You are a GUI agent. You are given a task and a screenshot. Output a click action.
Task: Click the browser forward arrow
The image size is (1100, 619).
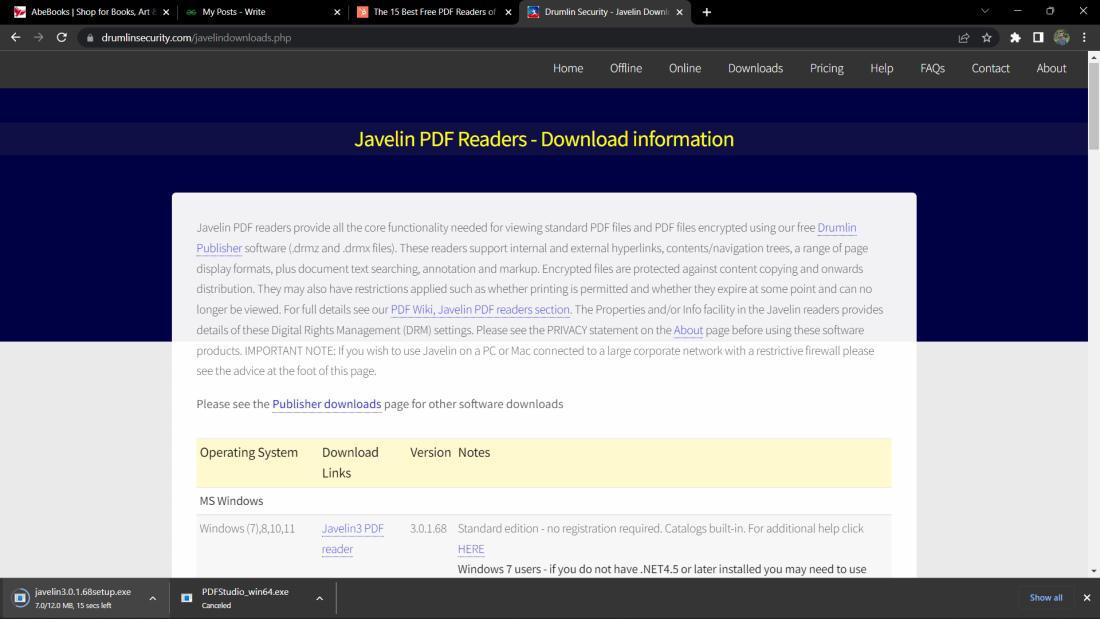point(39,38)
